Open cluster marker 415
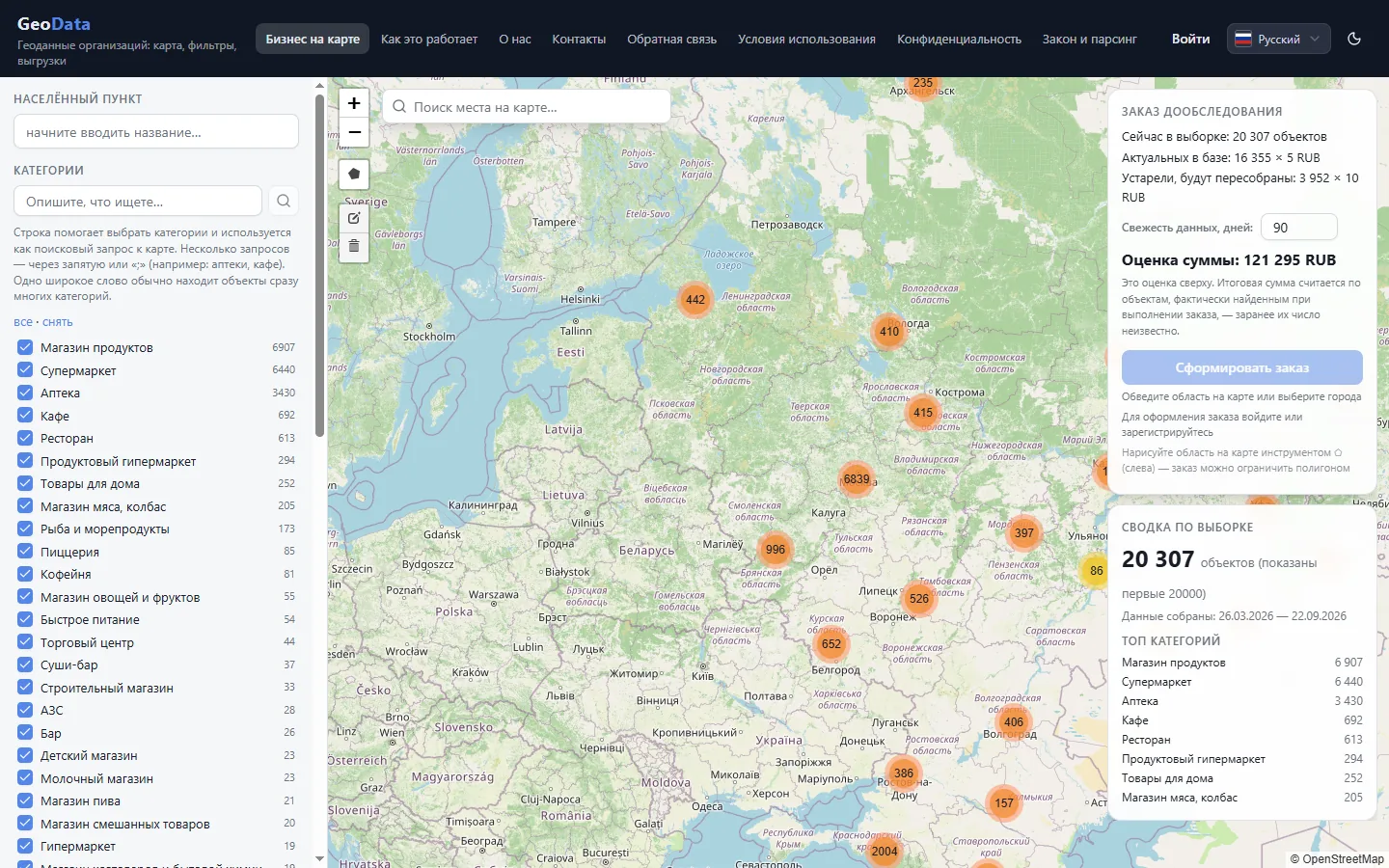Image resolution: width=1389 pixels, height=868 pixels. click(923, 413)
